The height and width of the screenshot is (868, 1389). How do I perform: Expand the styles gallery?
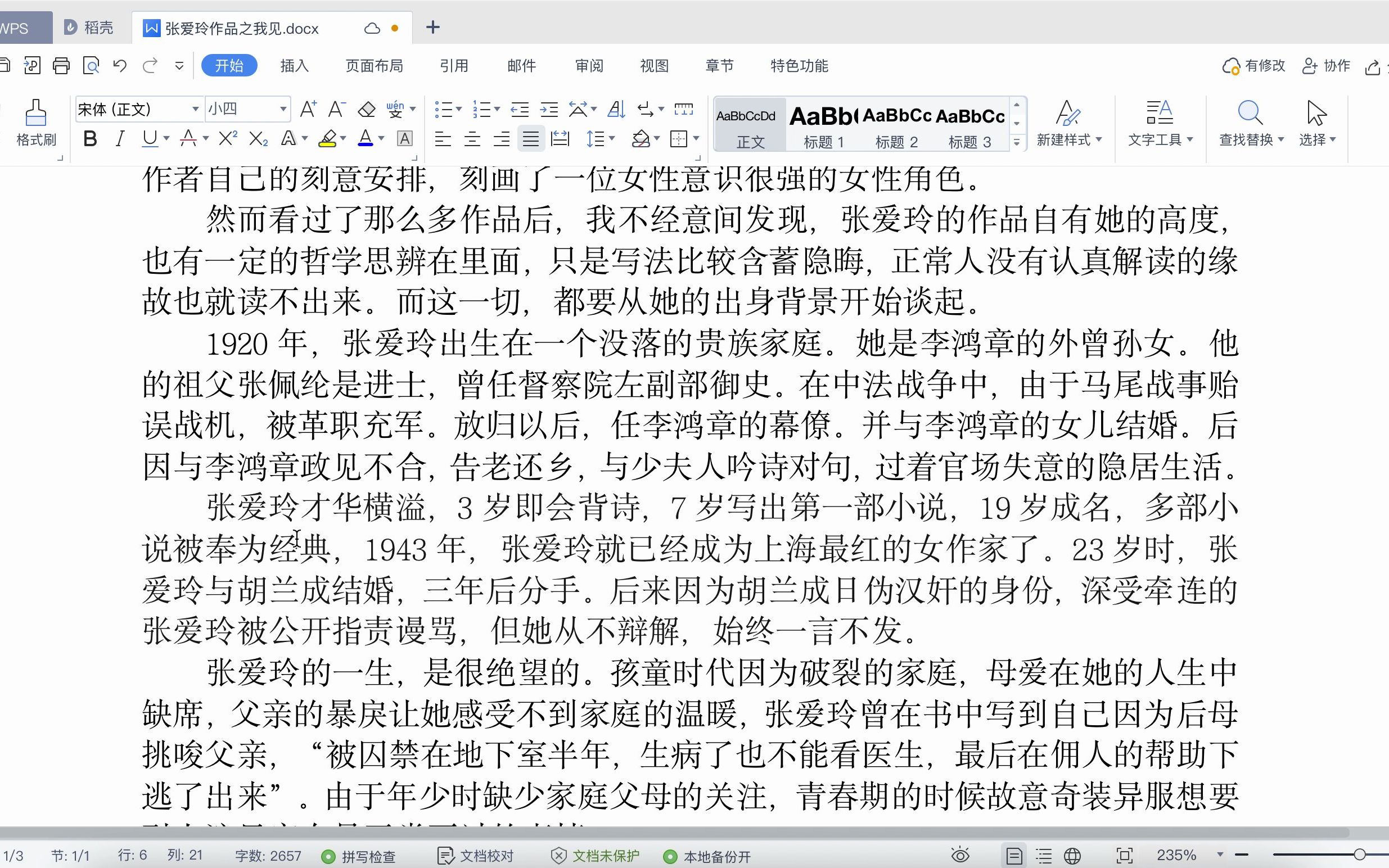tap(1016, 142)
